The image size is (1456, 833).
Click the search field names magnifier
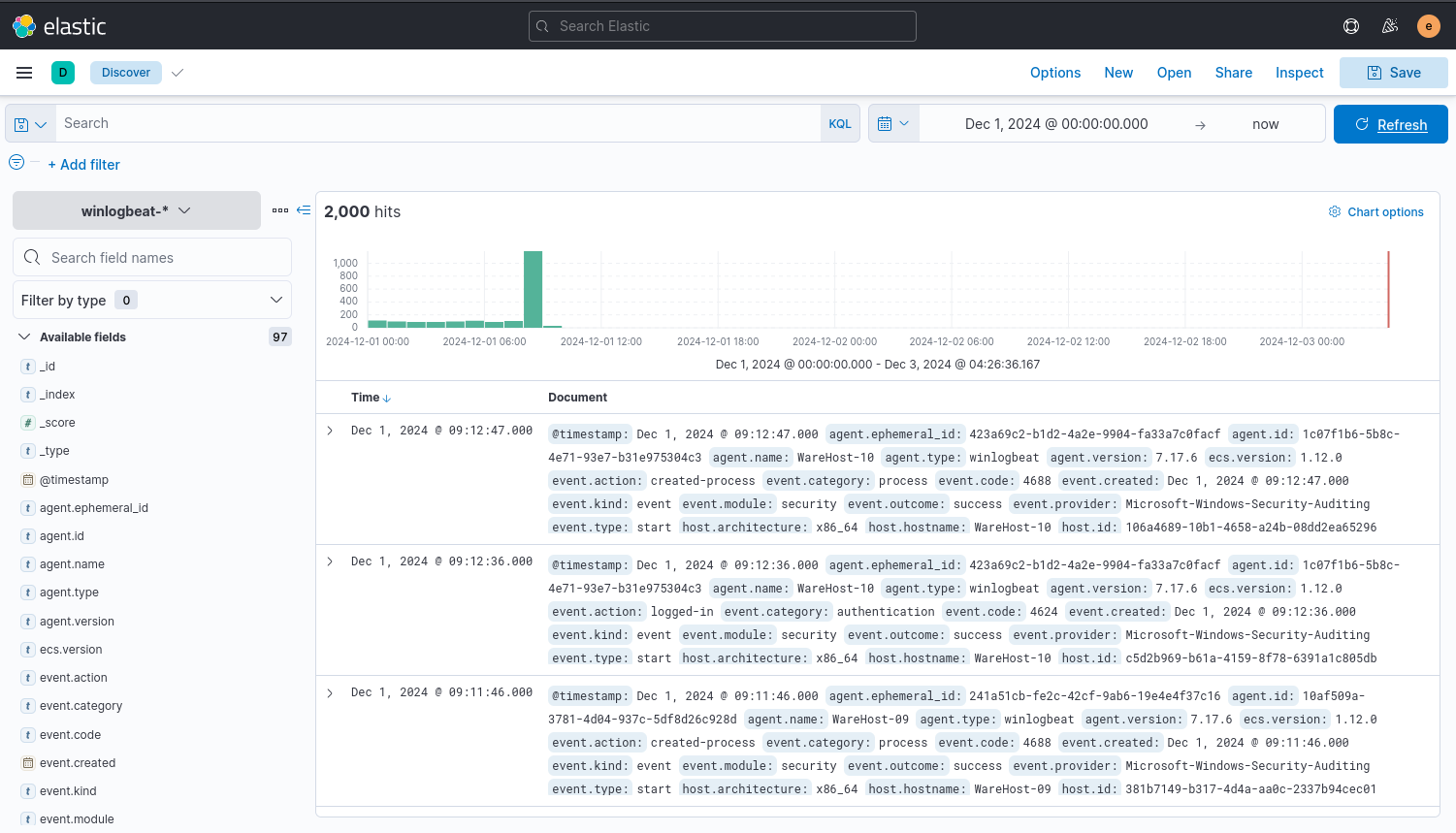tap(32, 257)
